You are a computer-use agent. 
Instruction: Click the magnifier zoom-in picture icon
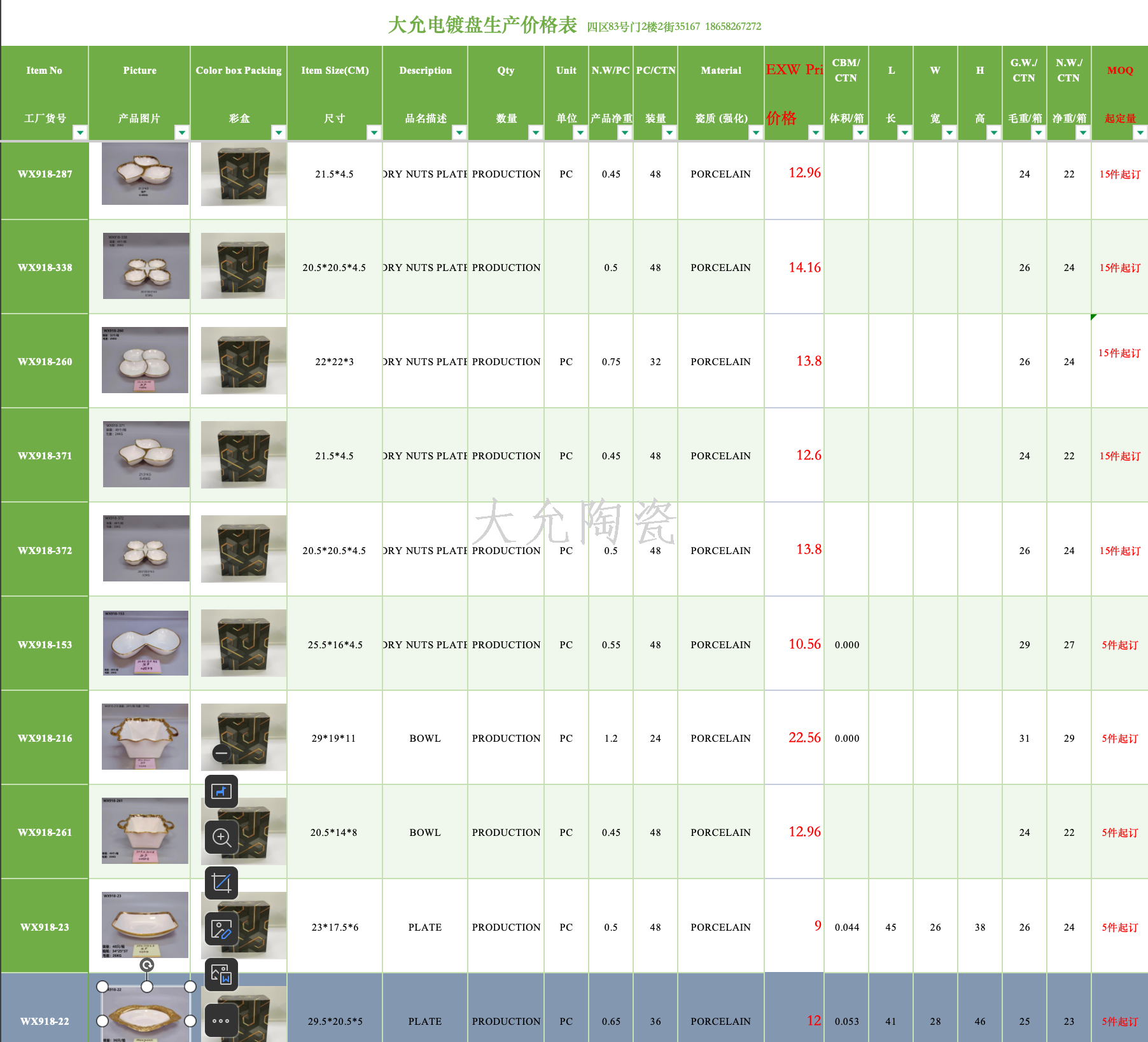(221, 837)
